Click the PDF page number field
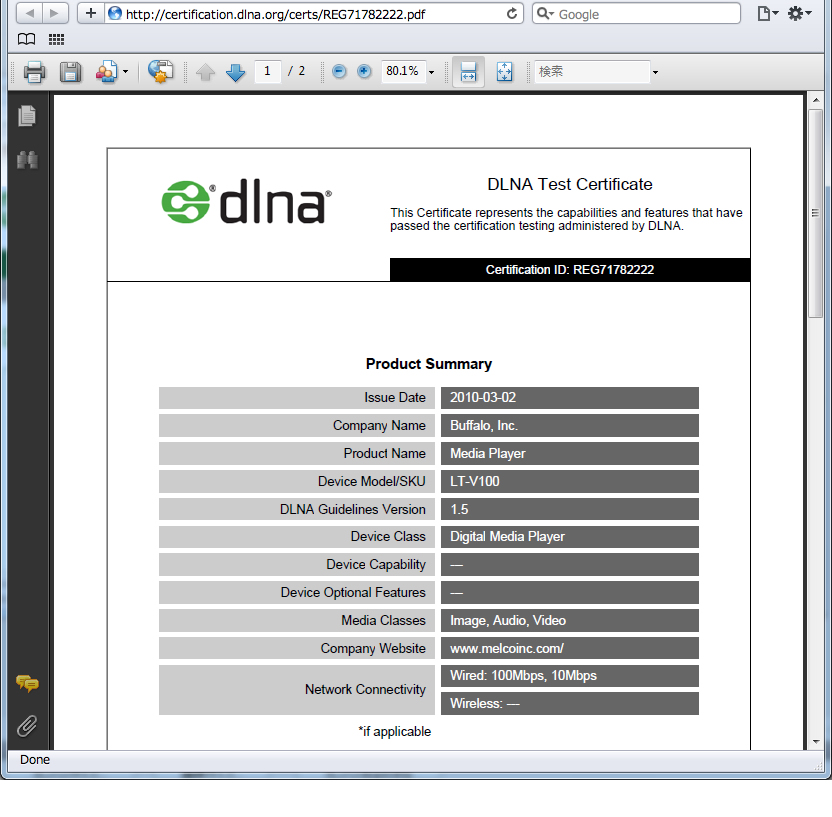The height and width of the screenshot is (817, 832). pos(267,71)
